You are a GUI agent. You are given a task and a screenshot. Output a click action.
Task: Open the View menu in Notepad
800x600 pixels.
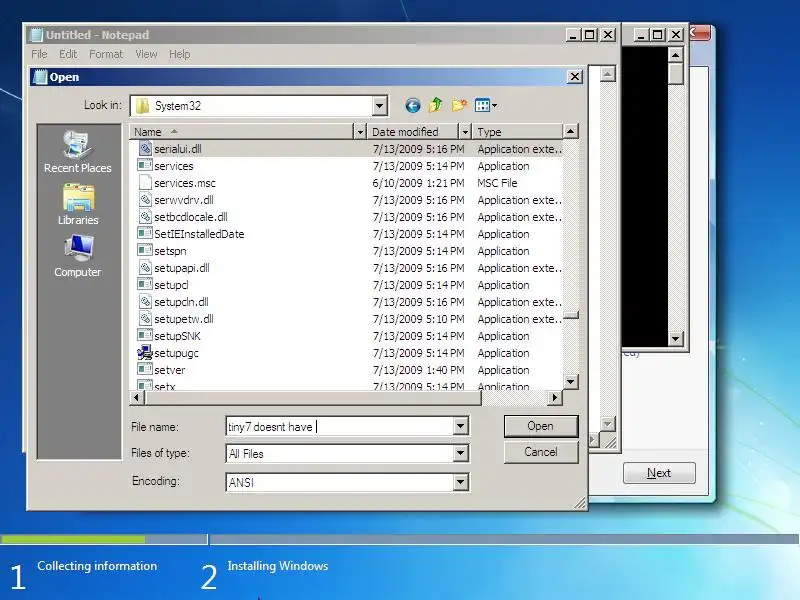click(146, 54)
